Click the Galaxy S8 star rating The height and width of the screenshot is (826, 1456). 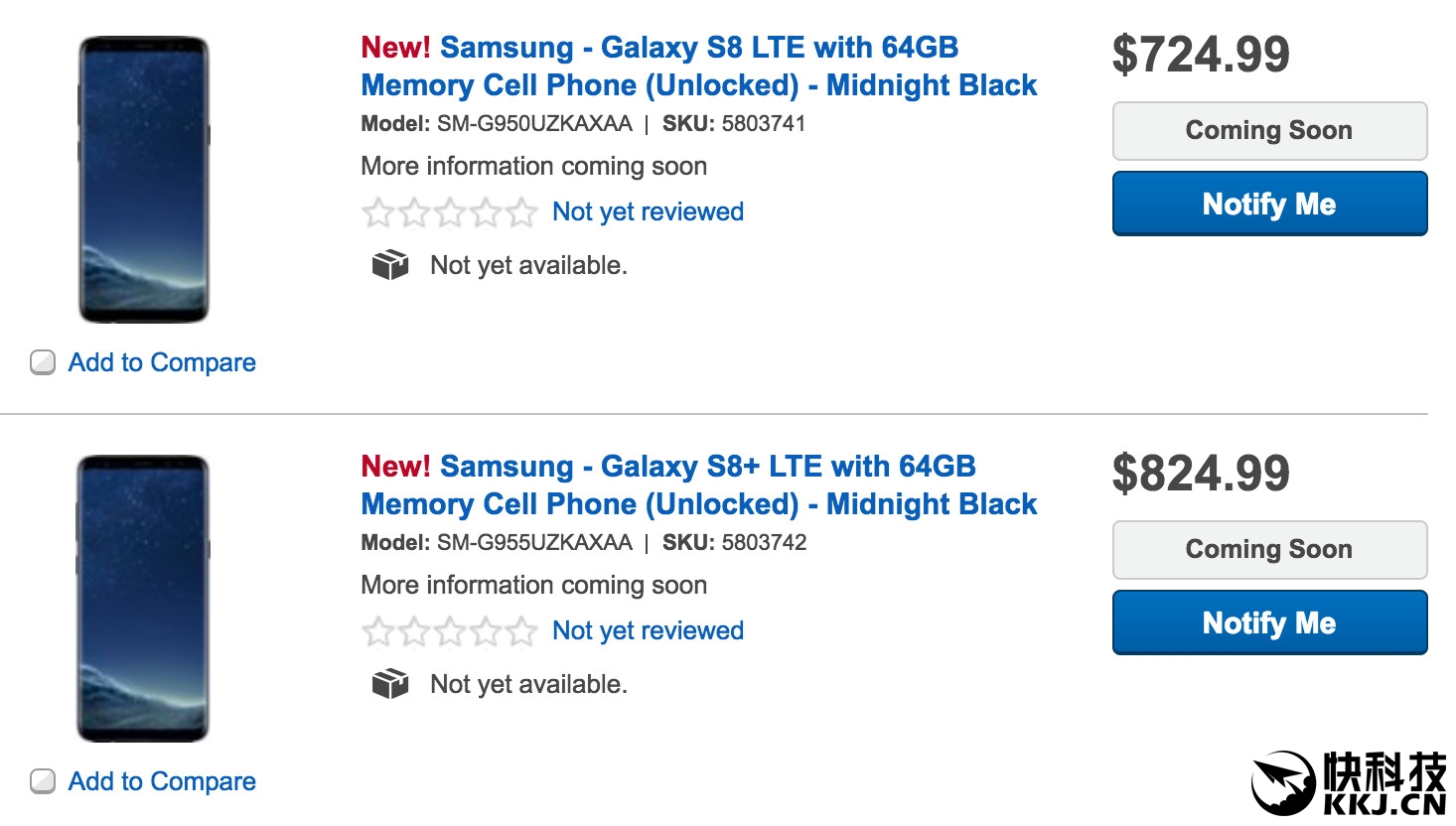pos(449,212)
